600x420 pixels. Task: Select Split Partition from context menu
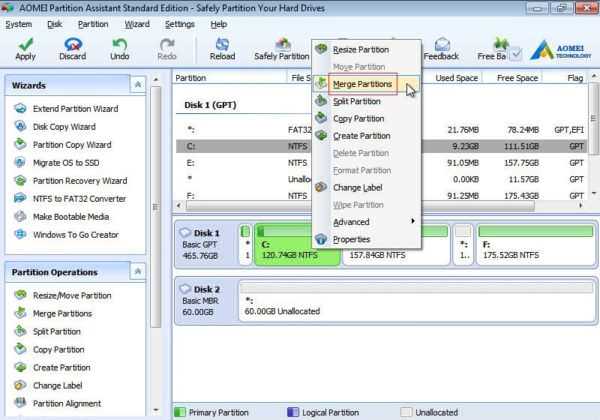click(357, 101)
